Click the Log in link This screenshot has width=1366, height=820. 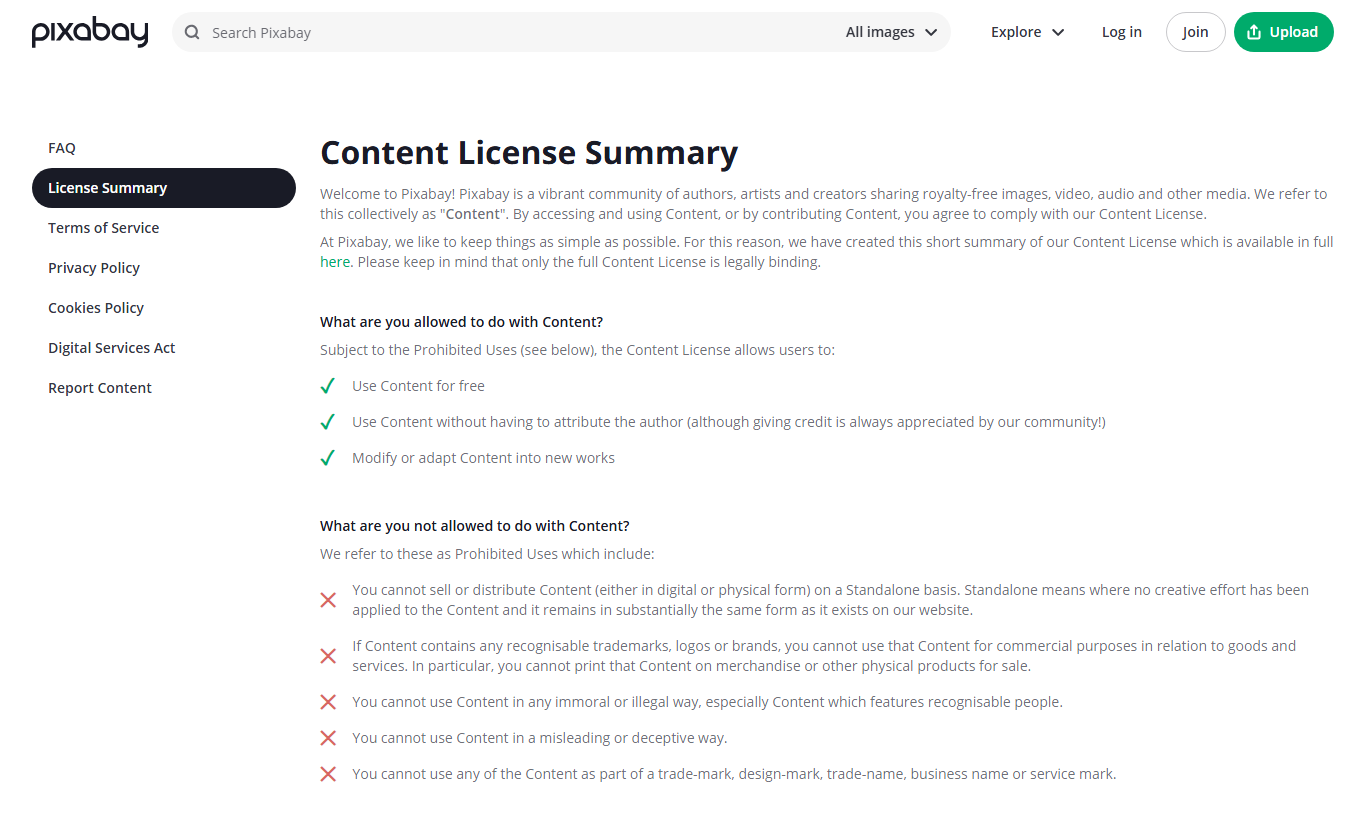point(1121,32)
